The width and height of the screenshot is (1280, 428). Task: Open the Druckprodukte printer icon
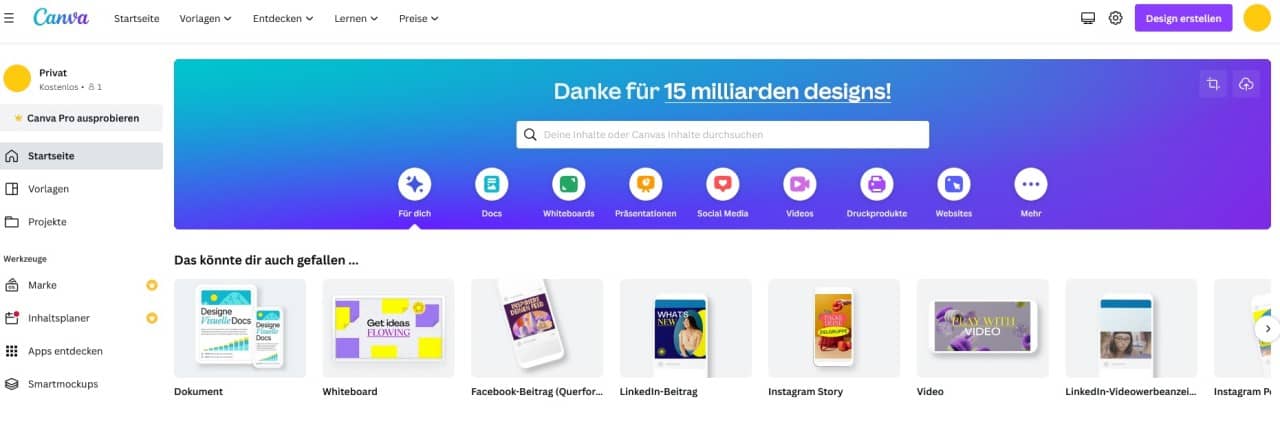pos(876,184)
